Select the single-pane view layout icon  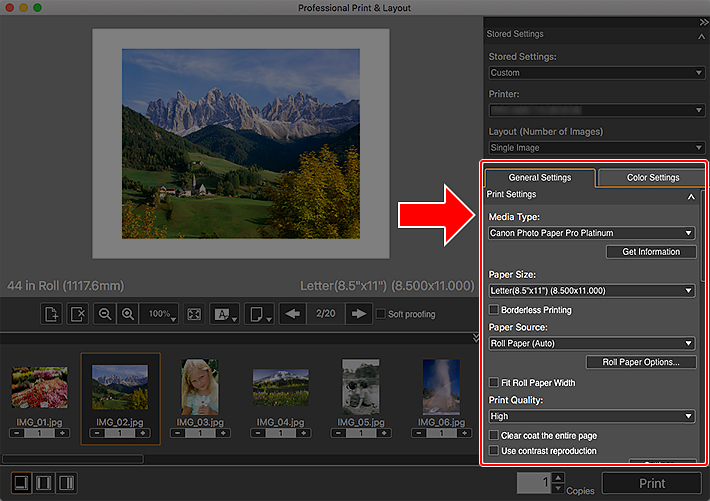point(21,484)
